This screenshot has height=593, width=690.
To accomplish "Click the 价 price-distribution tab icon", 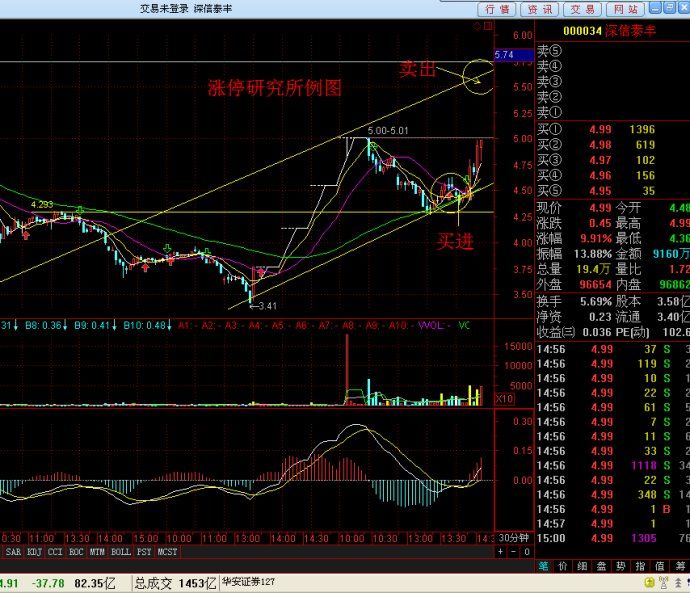I will click(564, 566).
